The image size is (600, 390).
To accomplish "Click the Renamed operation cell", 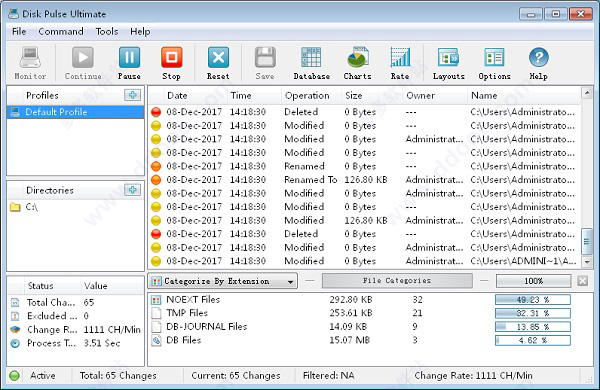I will [x=304, y=166].
